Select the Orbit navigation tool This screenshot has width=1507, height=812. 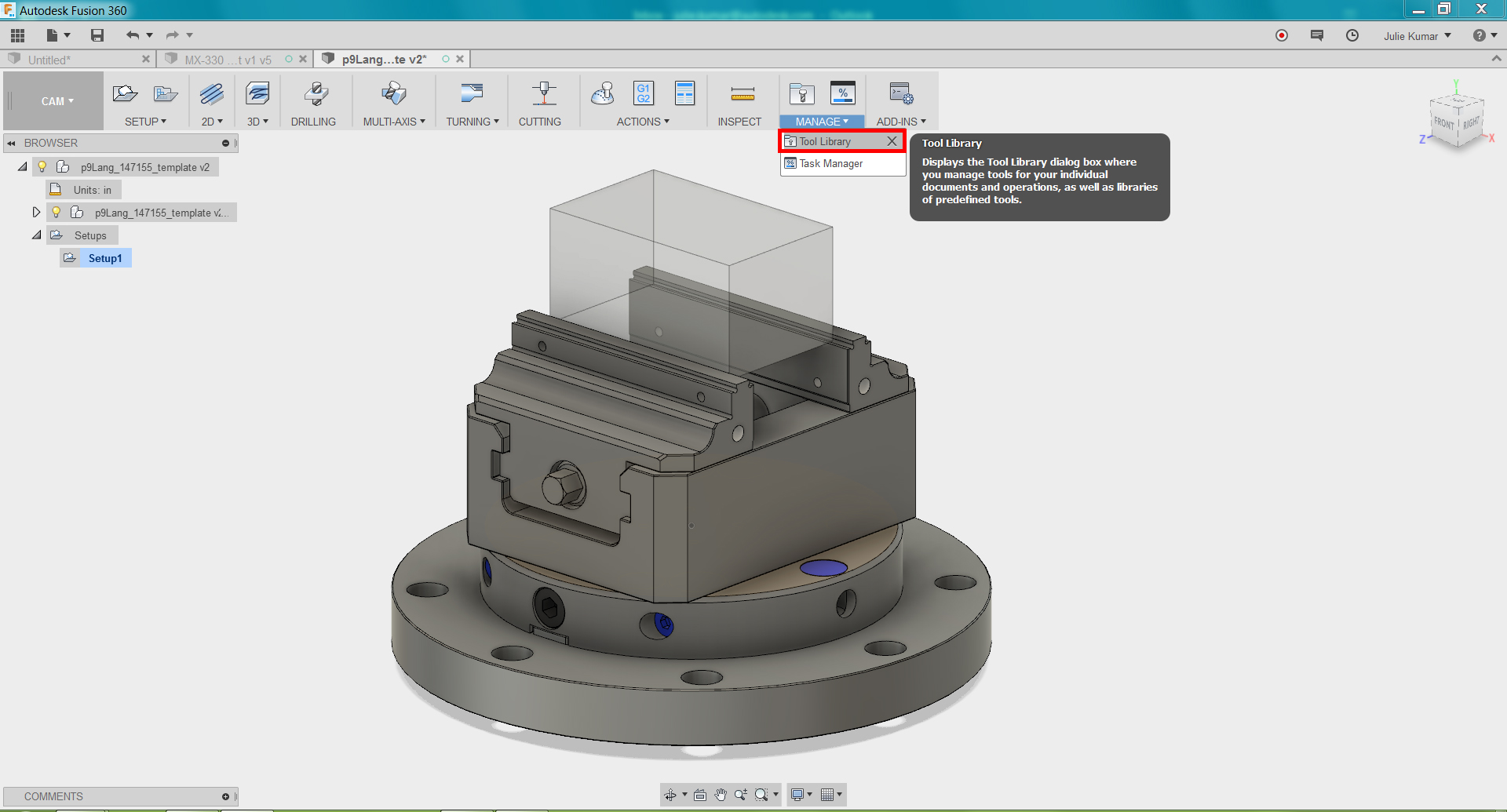tap(670, 795)
